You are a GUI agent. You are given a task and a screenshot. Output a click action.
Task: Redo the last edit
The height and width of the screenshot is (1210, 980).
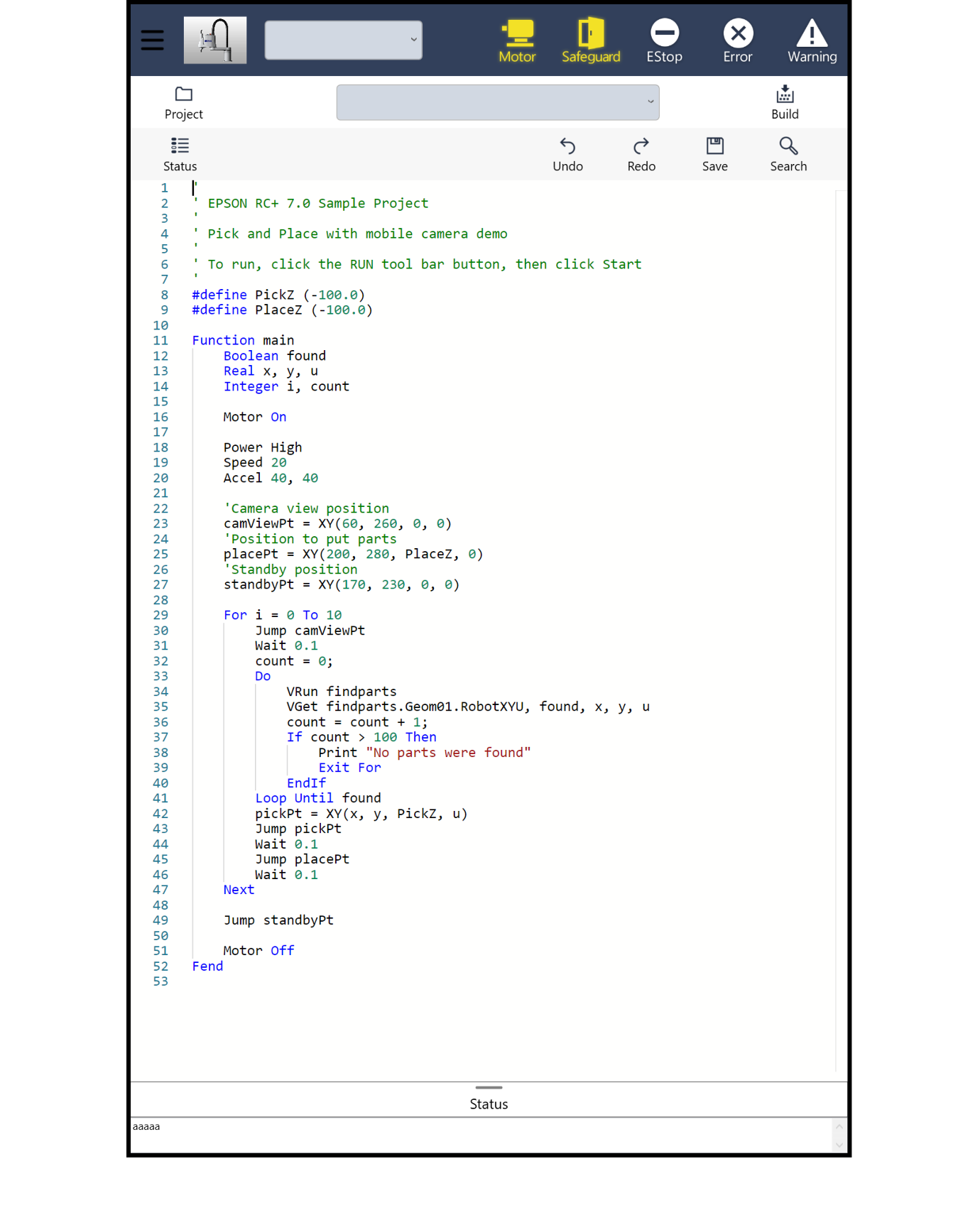click(x=641, y=155)
